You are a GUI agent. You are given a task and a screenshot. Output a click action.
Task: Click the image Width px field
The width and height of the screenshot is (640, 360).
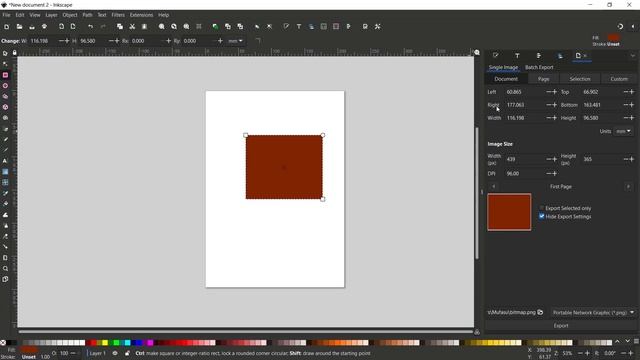click(x=524, y=159)
